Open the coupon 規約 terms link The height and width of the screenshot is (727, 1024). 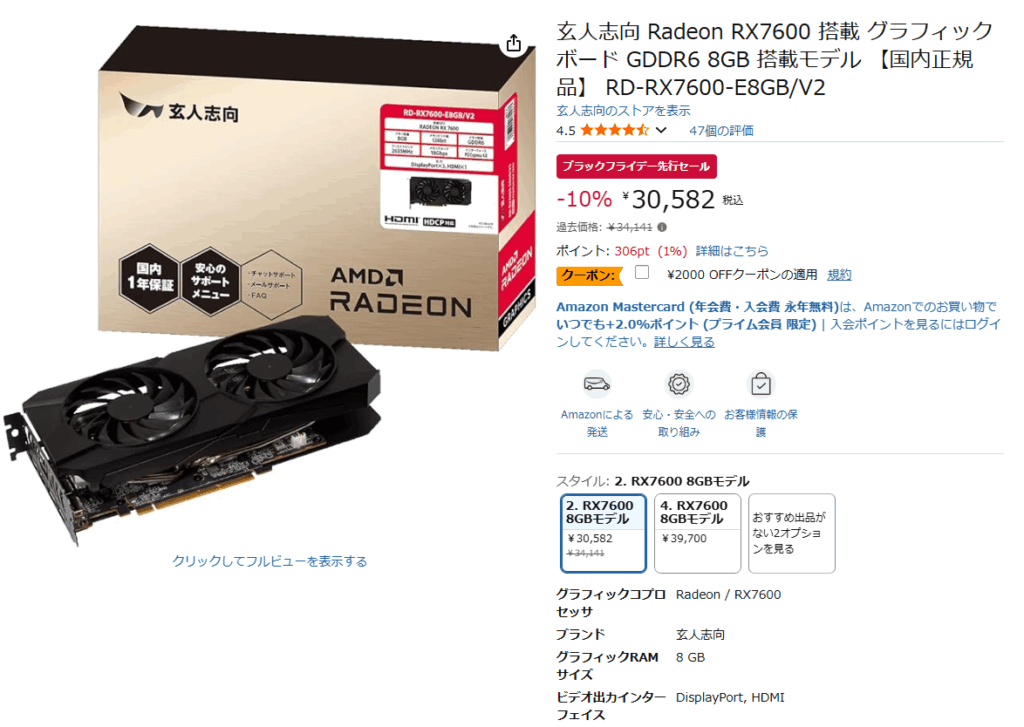pos(839,275)
